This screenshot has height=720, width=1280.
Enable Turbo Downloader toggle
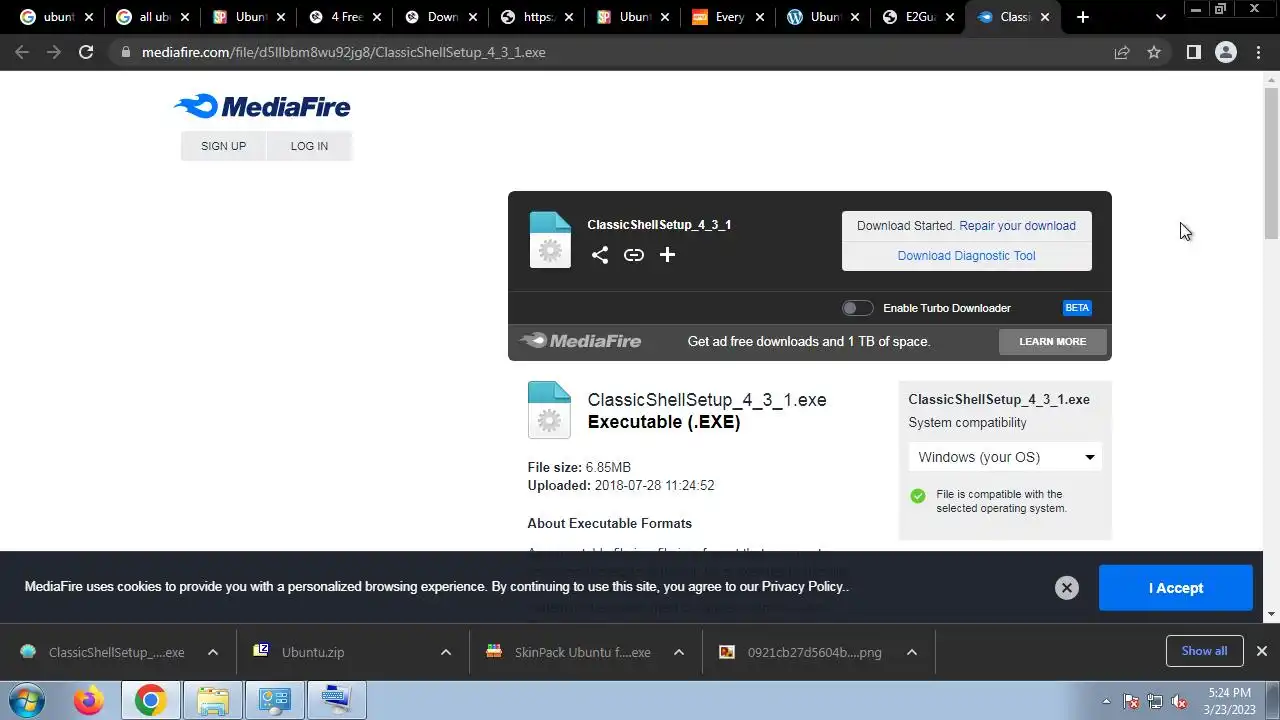857,308
